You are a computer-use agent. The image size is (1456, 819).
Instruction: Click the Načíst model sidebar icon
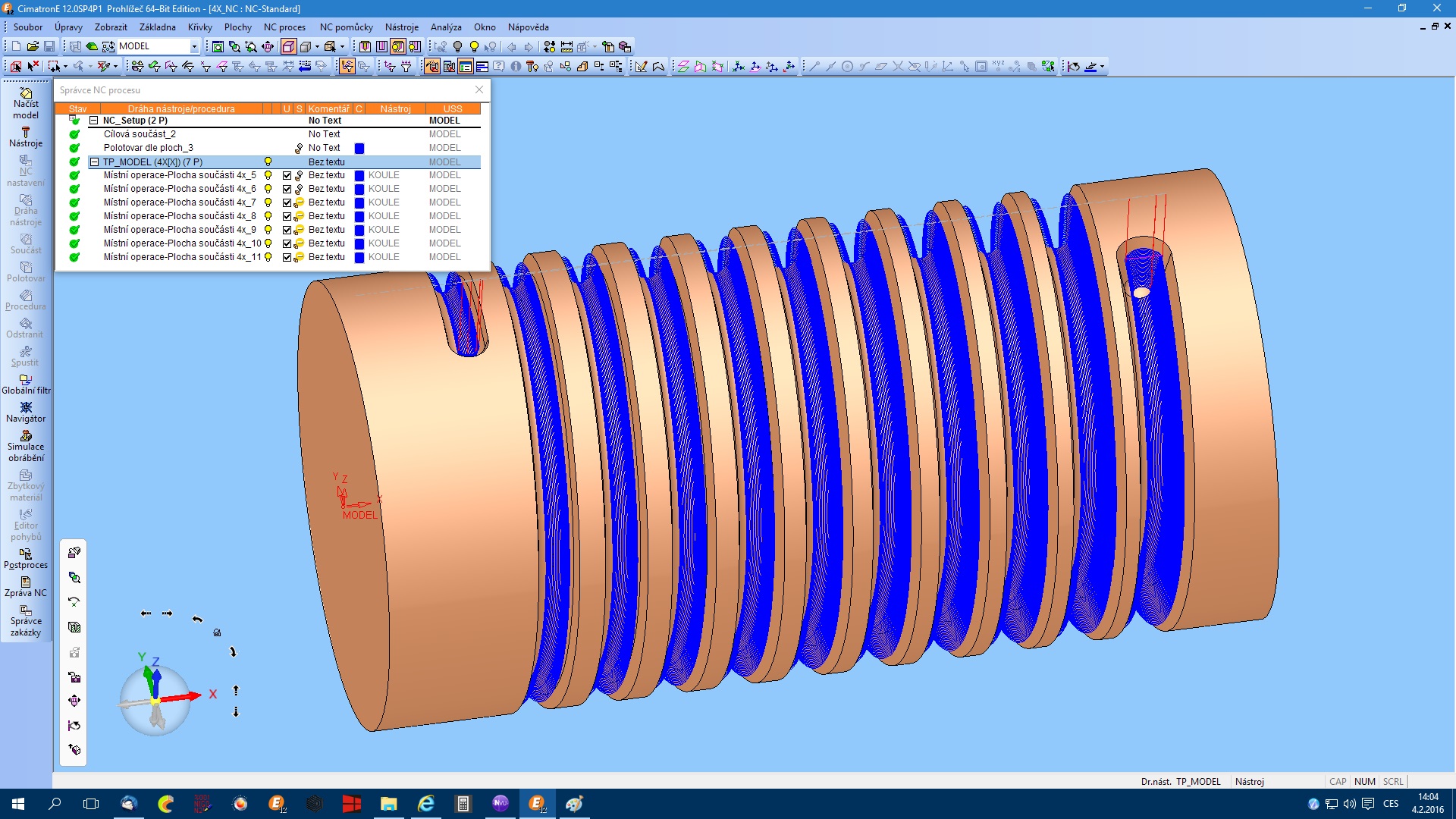26,103
